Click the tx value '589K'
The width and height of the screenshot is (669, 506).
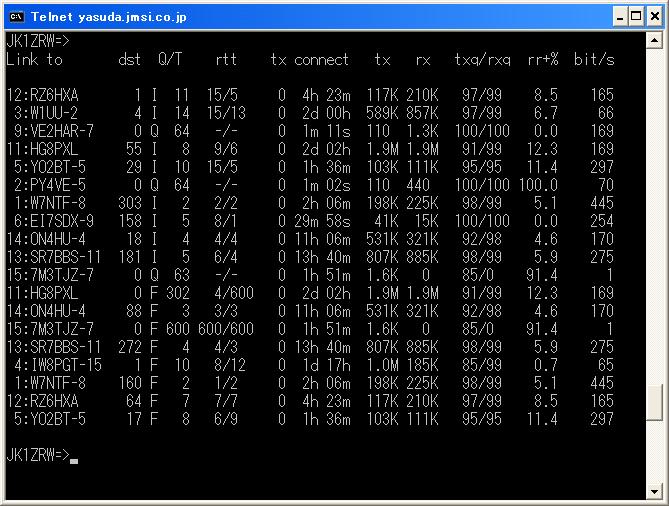(x=382, y=113)
